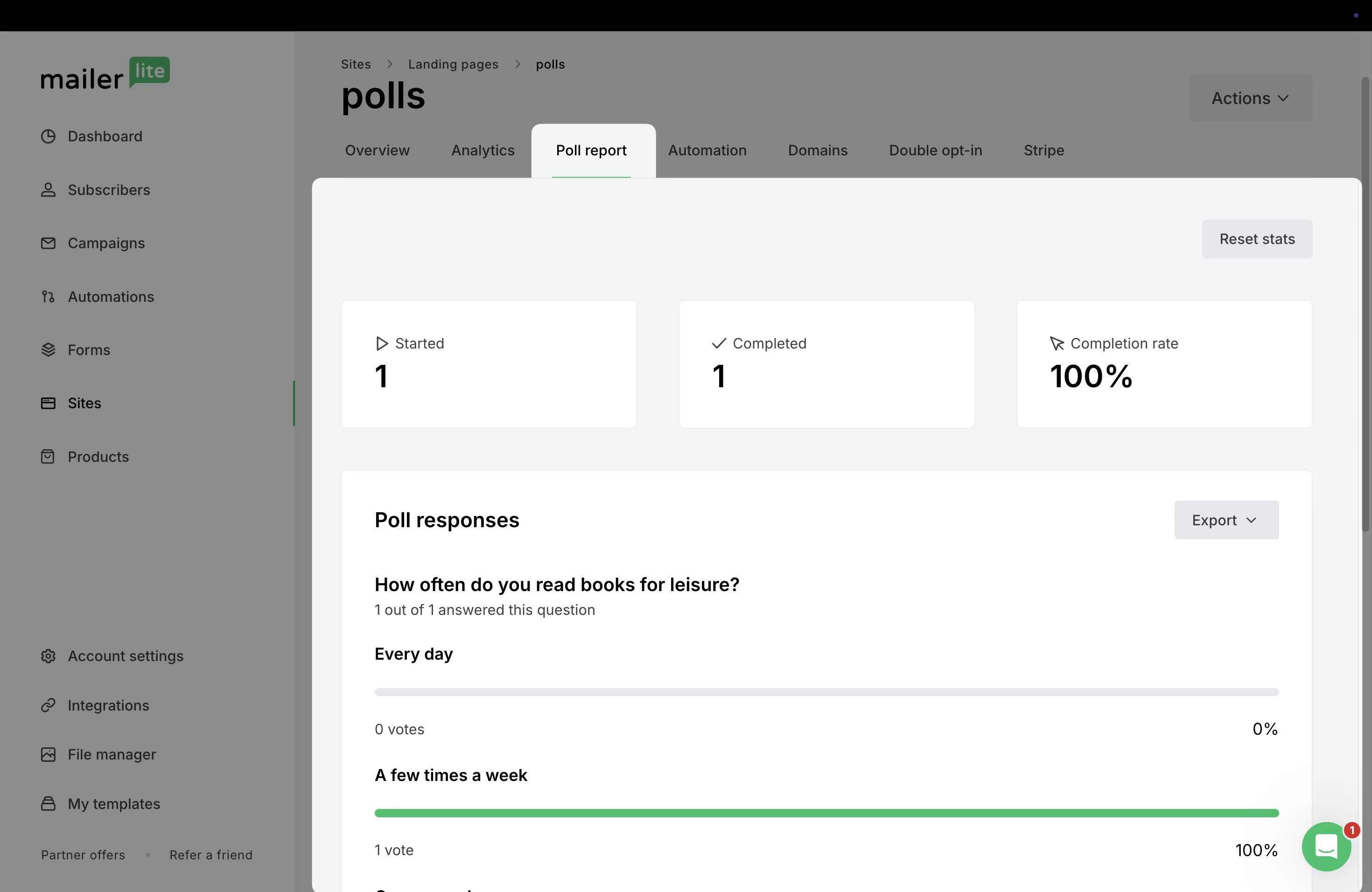
Task: Click the Dashboard clock icon in sidebar
Action: click(x=49, y=137)
